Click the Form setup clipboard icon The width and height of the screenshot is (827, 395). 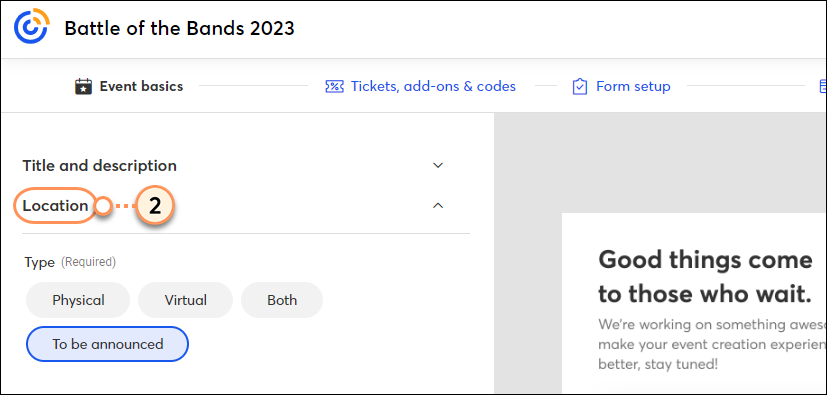click(580, 86)
